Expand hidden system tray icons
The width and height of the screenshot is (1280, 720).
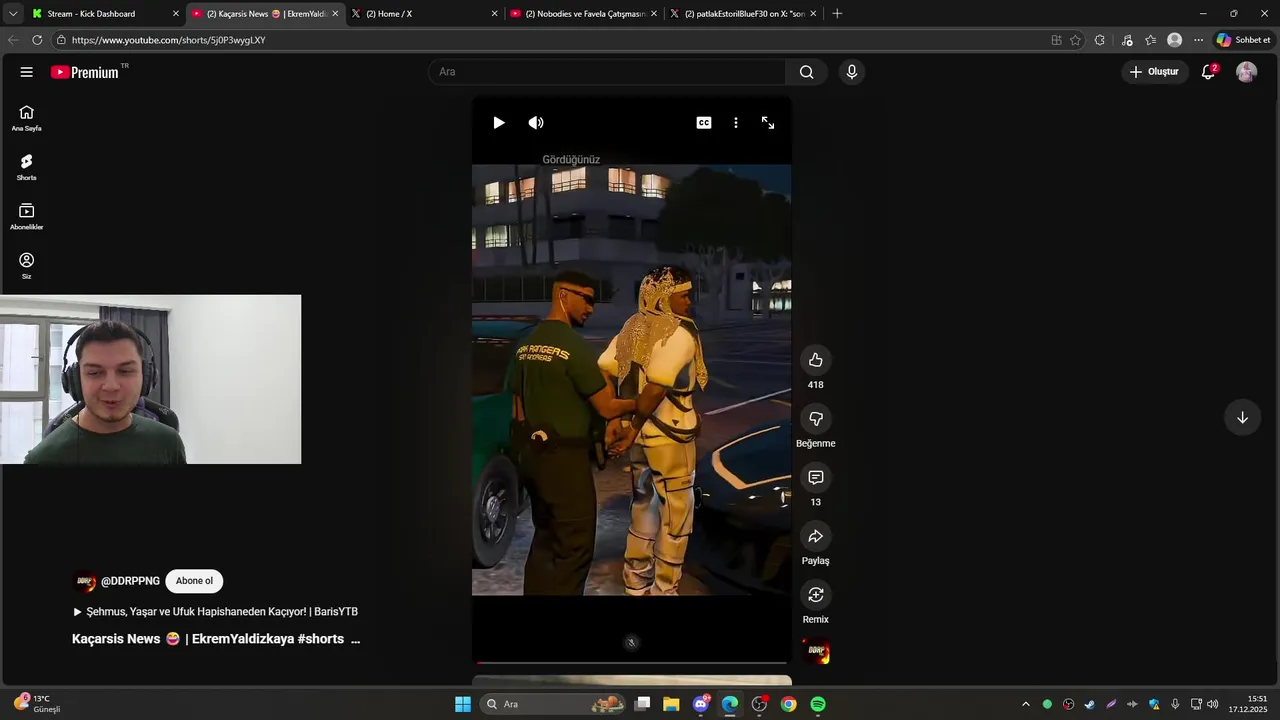pyautogui.click(x=1025, y=704)
